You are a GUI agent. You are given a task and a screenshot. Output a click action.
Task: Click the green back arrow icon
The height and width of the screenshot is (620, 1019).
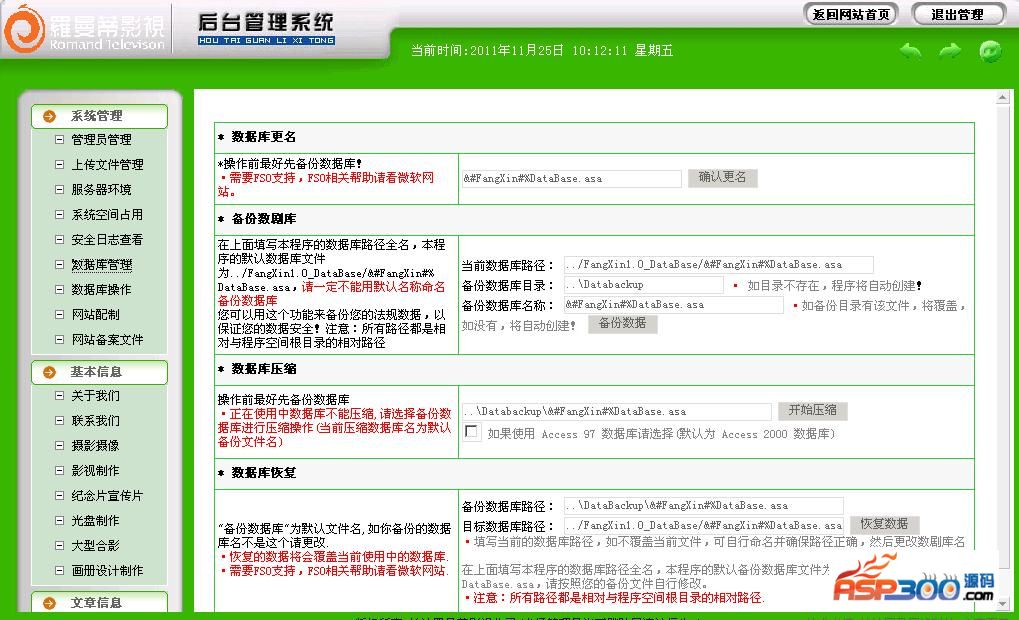pos(910,50)
